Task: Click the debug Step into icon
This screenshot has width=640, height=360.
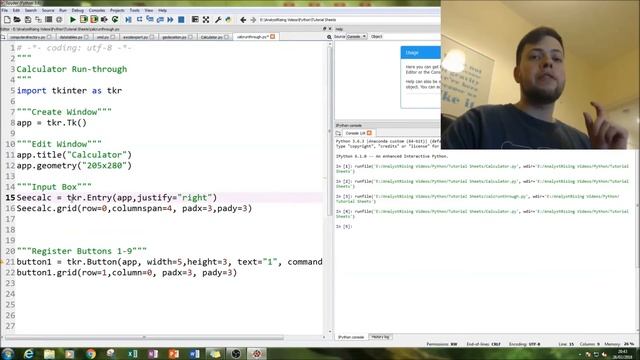Action: tap(150, 20)
